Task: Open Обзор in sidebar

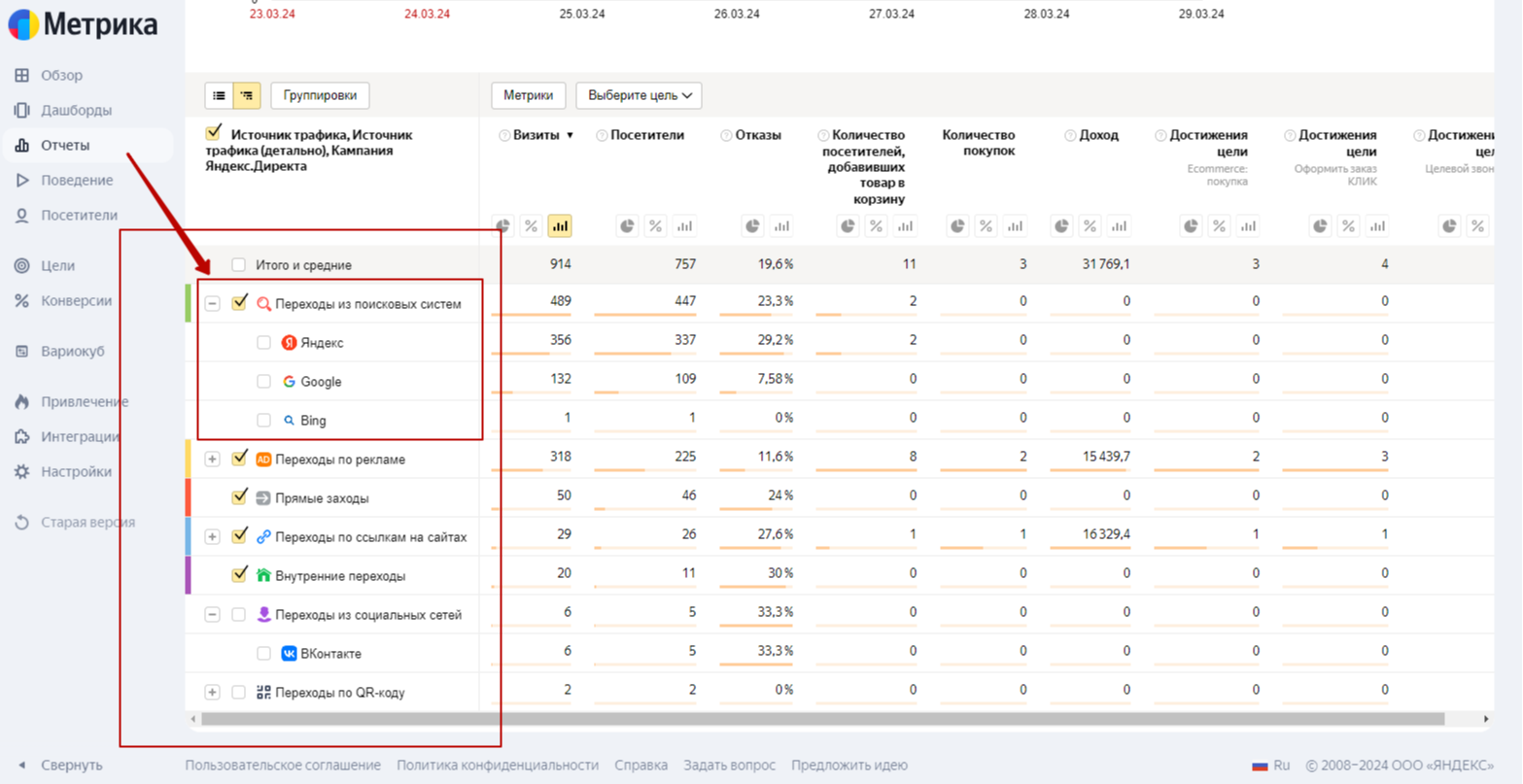Action: (61, 75)
